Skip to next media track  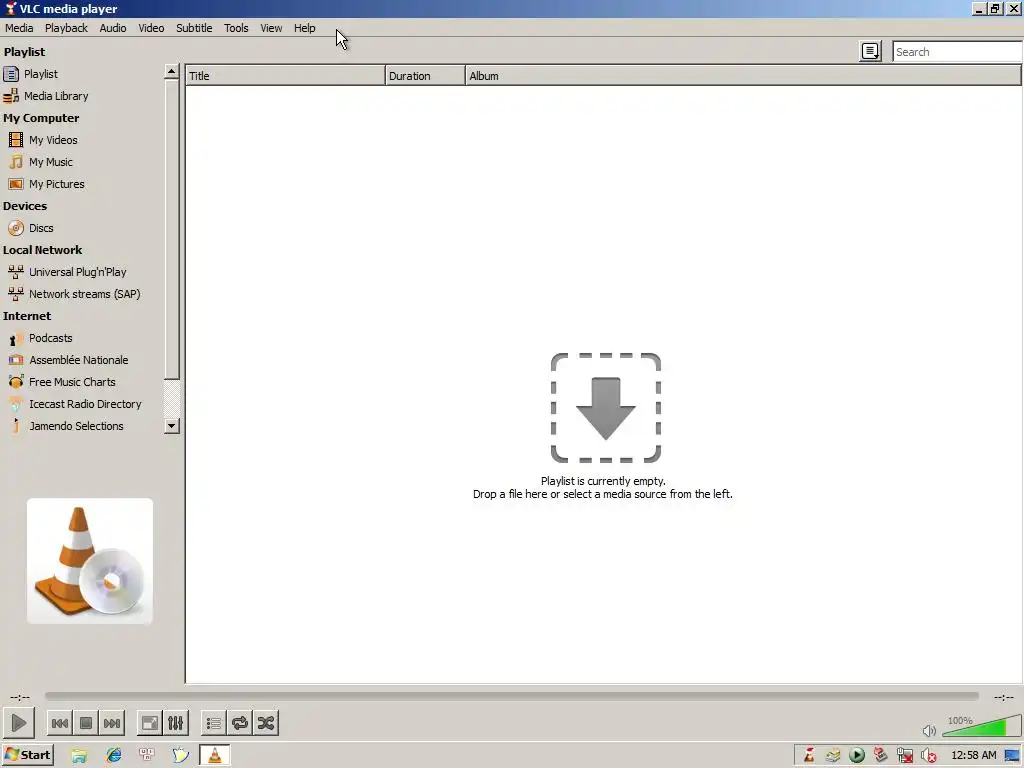pos(112,723)
